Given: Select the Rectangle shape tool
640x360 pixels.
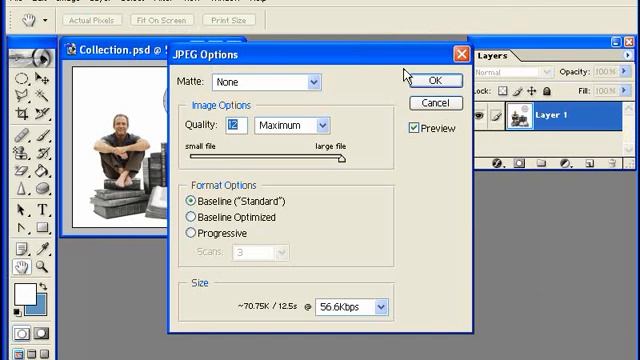Looking at the screenshot, I should [x=42, y=228].
